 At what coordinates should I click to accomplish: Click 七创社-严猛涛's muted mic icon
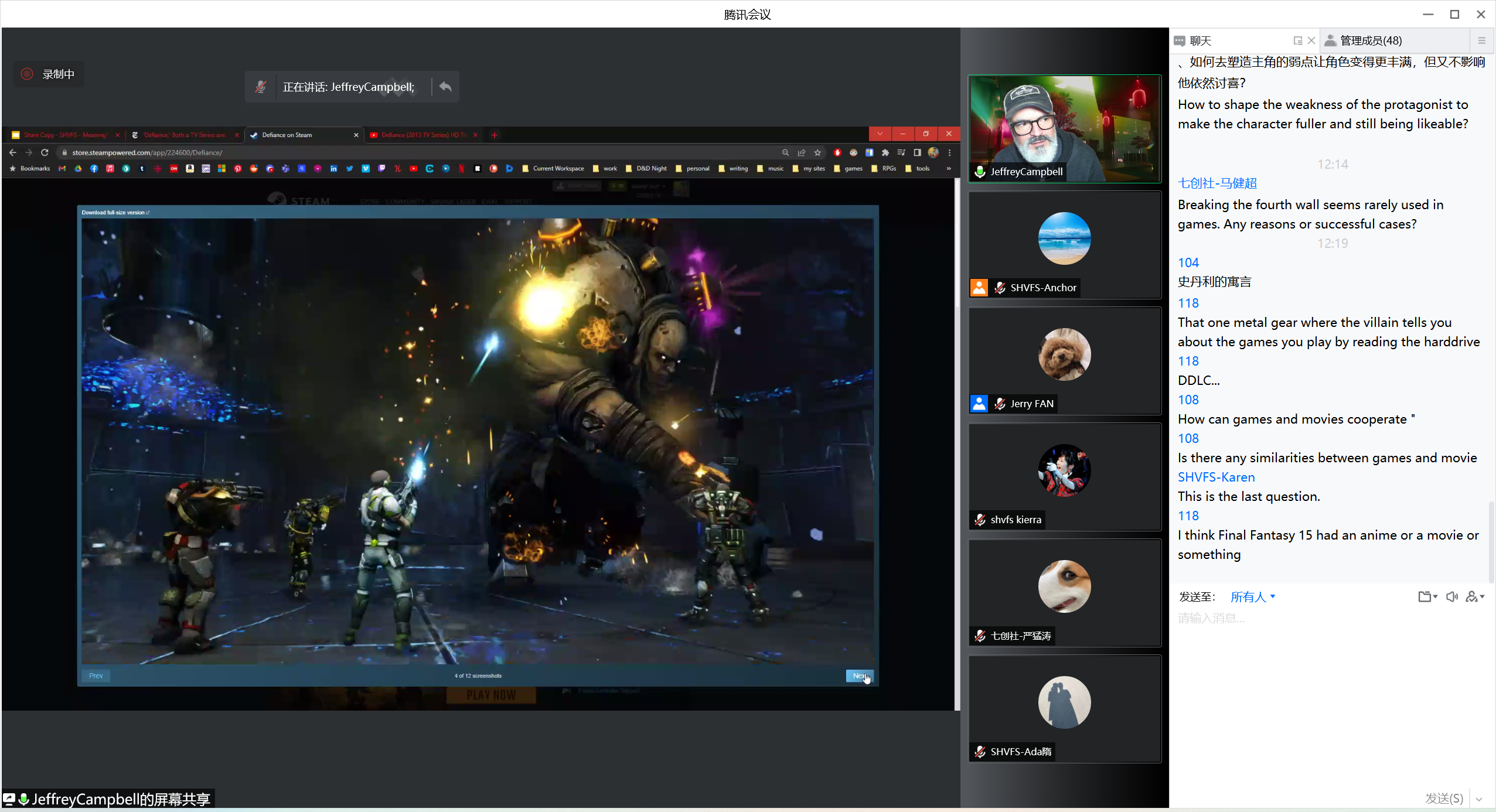click(x=980, y=636)
